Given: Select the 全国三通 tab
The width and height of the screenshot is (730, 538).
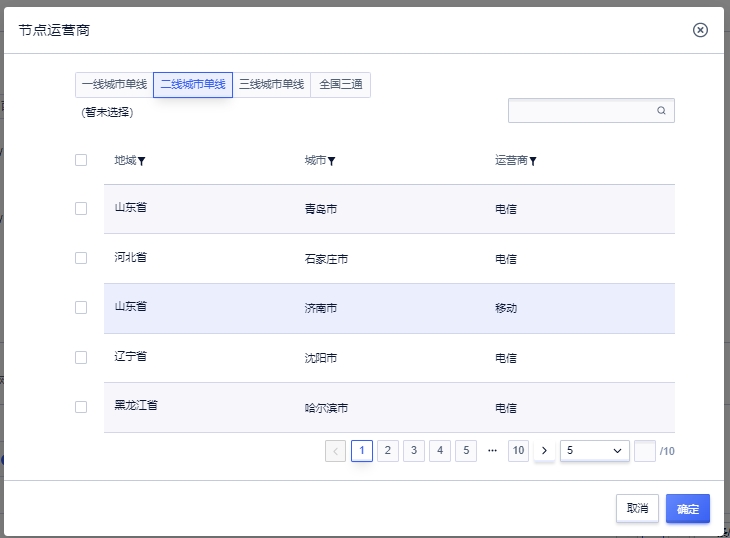Looking at the screenshot, I should pos(341,85).
